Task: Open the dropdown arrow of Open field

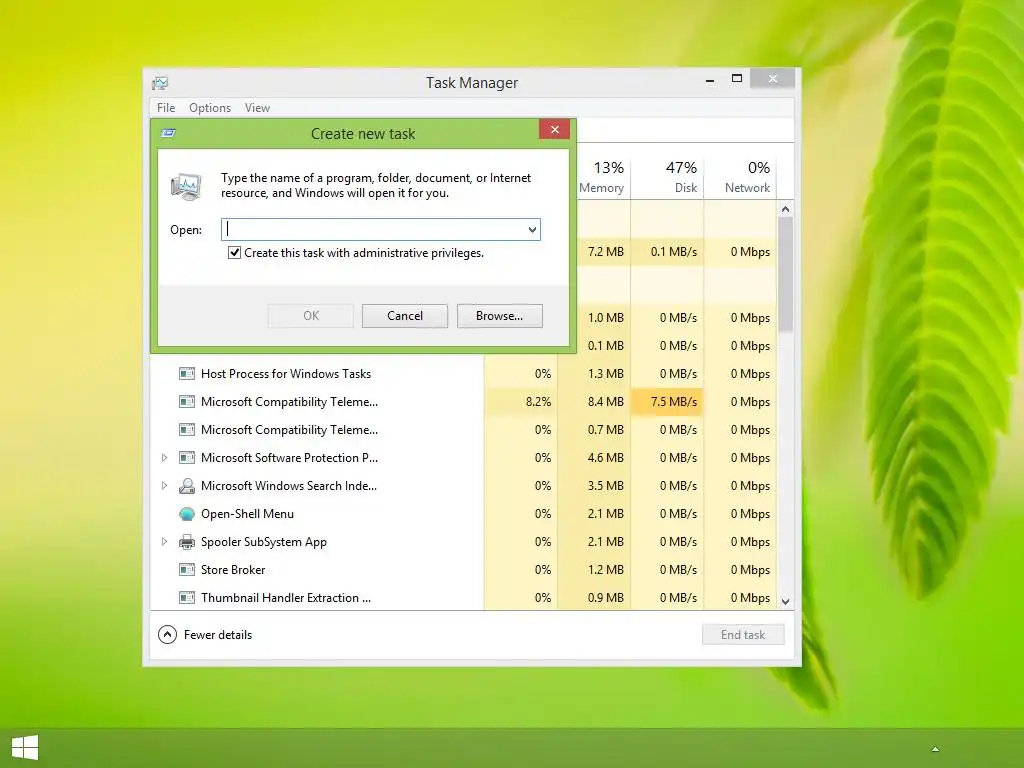Action: tap(532, 230)
